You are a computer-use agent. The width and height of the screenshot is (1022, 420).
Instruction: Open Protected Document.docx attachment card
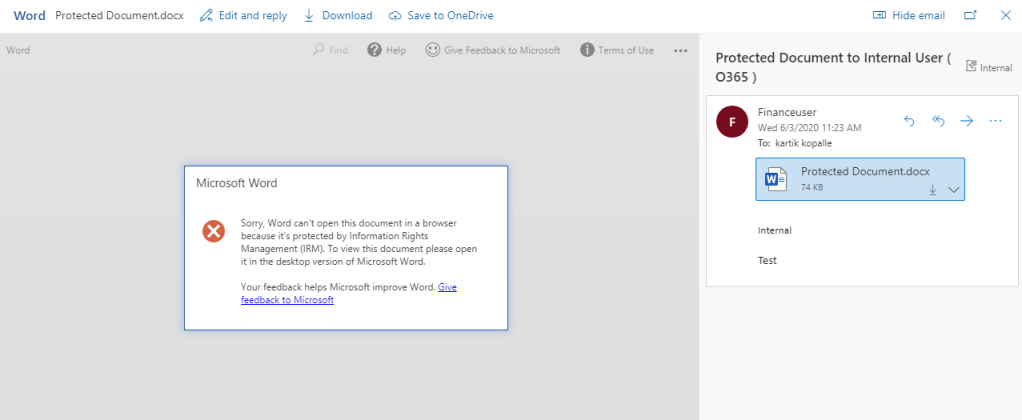pyautogui.click(x=860, y=179)
